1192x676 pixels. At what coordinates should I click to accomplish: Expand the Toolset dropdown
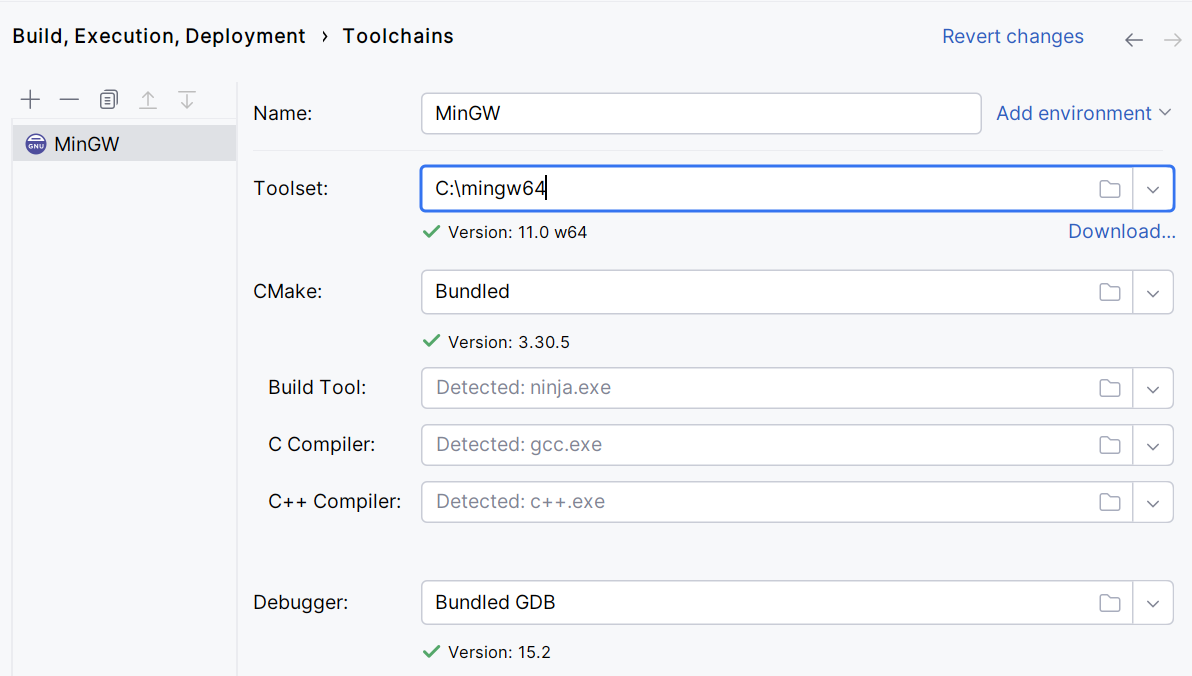(1153, 188)
